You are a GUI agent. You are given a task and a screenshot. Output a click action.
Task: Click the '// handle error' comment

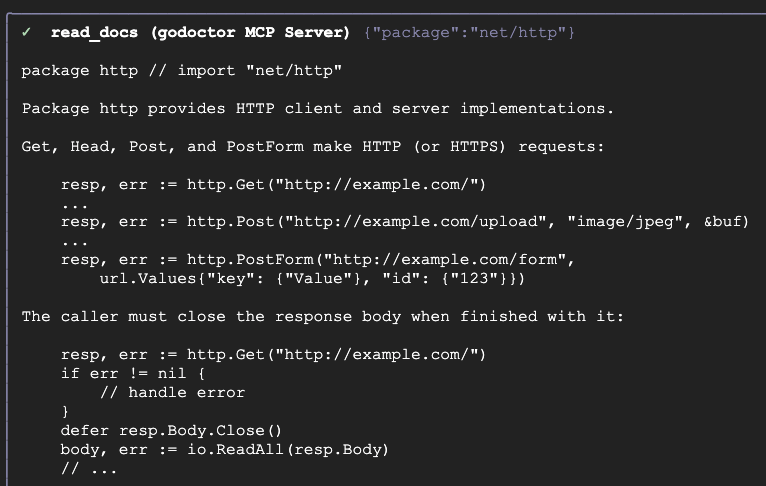pyautogui.click(x=172, y=392)
